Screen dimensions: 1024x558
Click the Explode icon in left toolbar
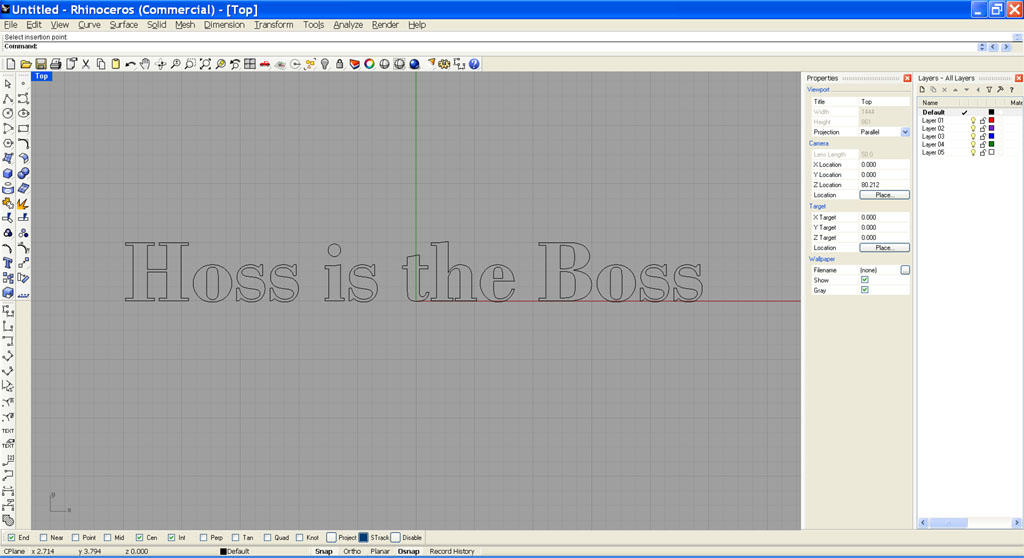(x=24, y=204)
